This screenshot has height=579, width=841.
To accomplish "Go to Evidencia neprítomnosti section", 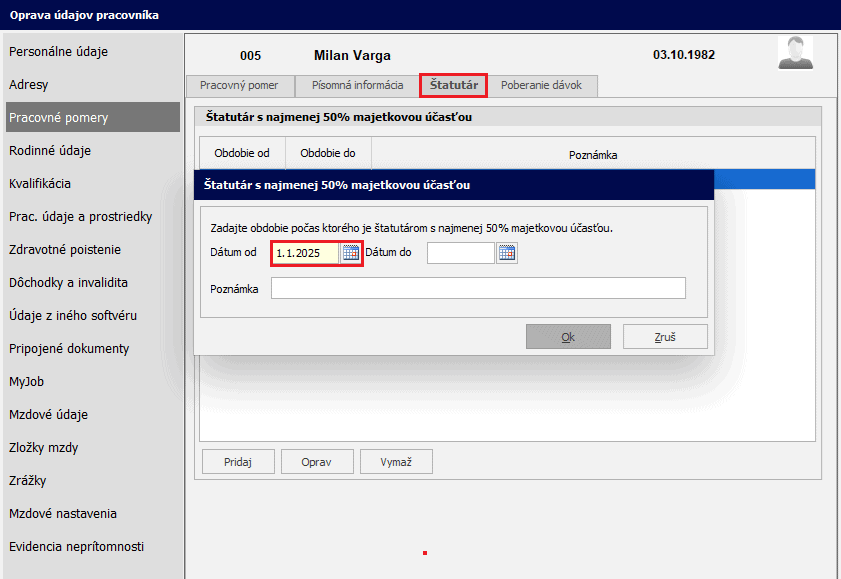I will click(x=76, y=547).
